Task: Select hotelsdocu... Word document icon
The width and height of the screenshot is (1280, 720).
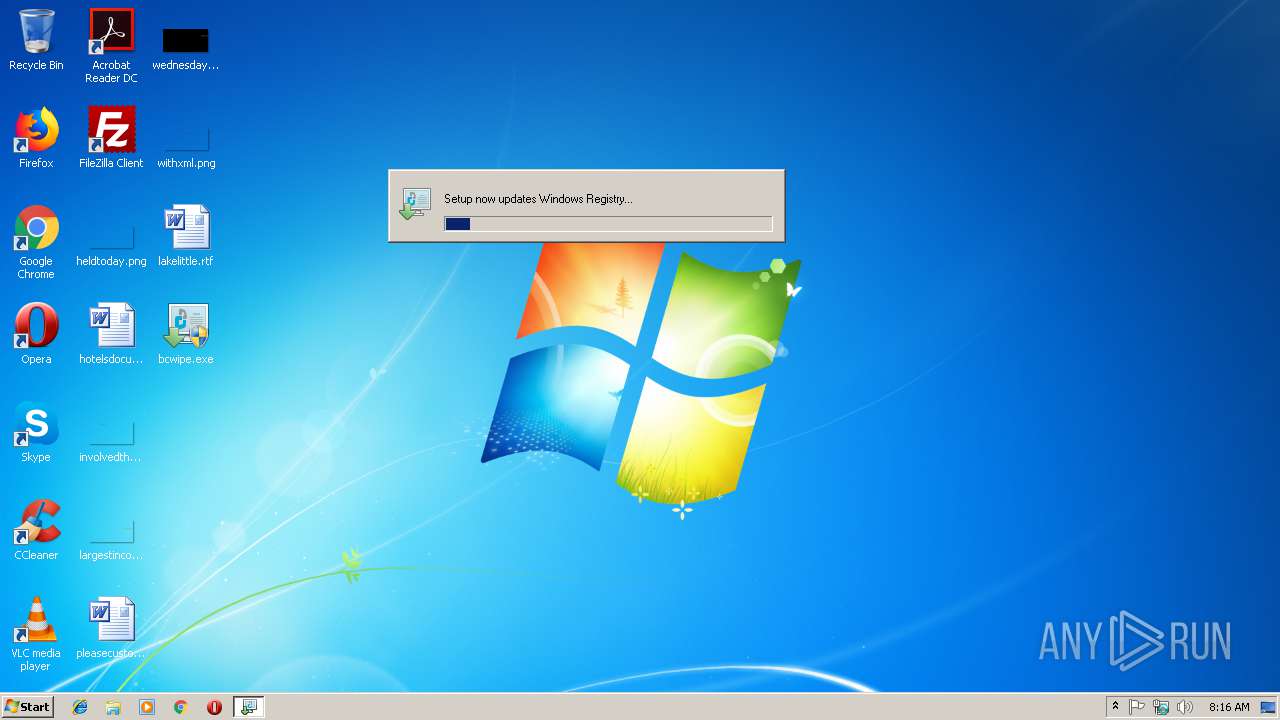Action: pos(111,334)
